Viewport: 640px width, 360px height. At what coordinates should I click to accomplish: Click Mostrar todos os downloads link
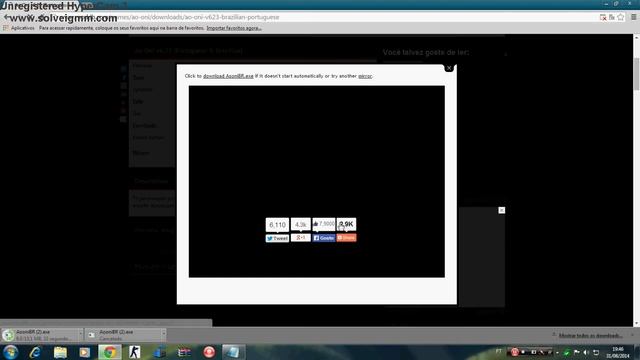pos(590,336)
